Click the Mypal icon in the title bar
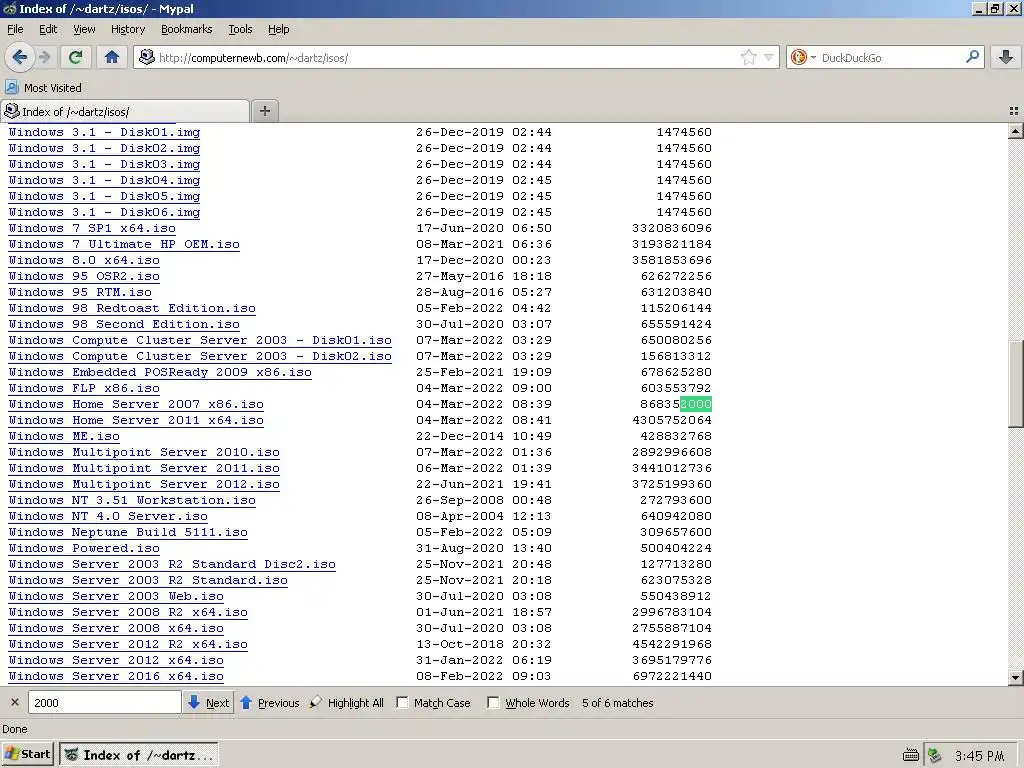The image size is (1024, 768). click(x=9, y=8)
